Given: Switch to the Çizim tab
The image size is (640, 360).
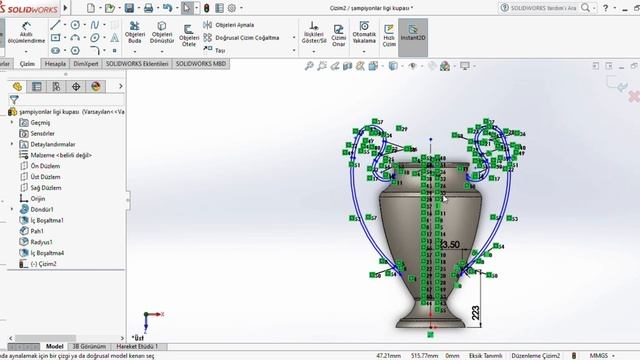Looking at the screenshot, I should click(27, 64).
